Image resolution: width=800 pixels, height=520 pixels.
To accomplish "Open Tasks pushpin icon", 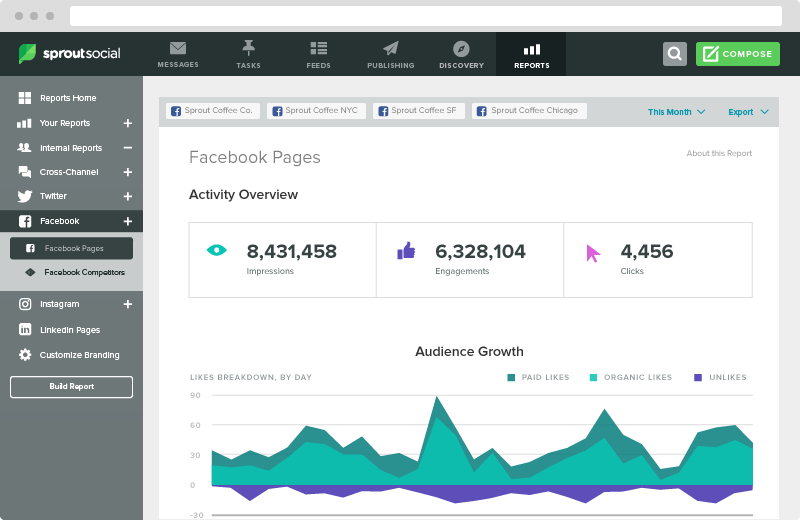I will pos(248,48).
